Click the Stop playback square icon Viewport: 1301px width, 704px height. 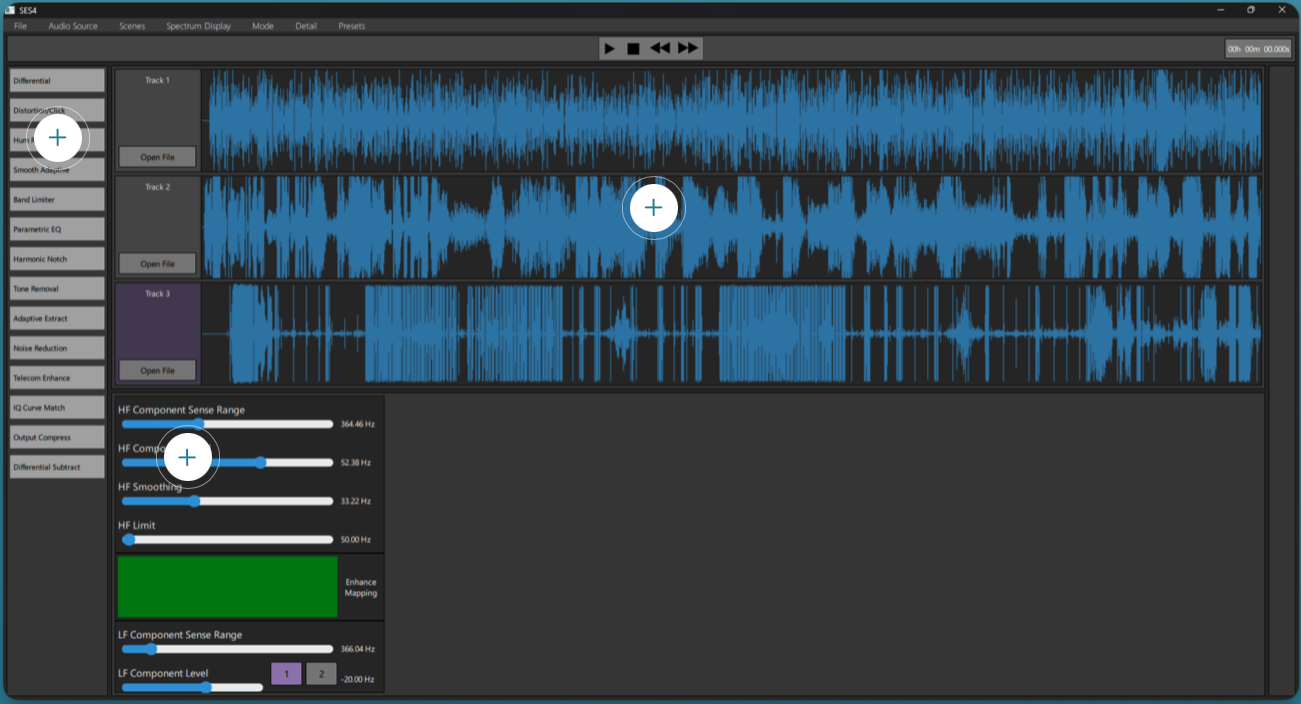(x=633, y=49)
